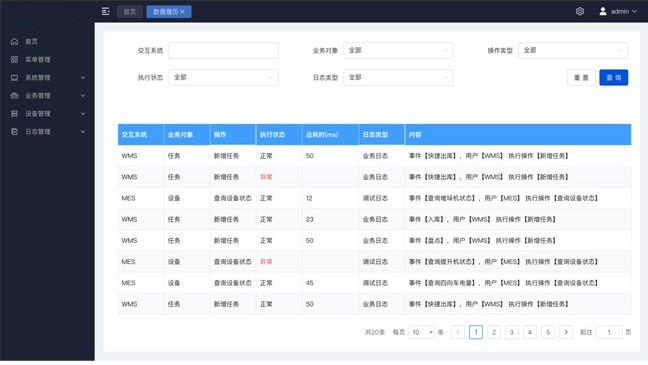The height and width of the screenshot is (365, 648).
Task: Click the 日志管理 document icon
Action: tap(14, 132)
